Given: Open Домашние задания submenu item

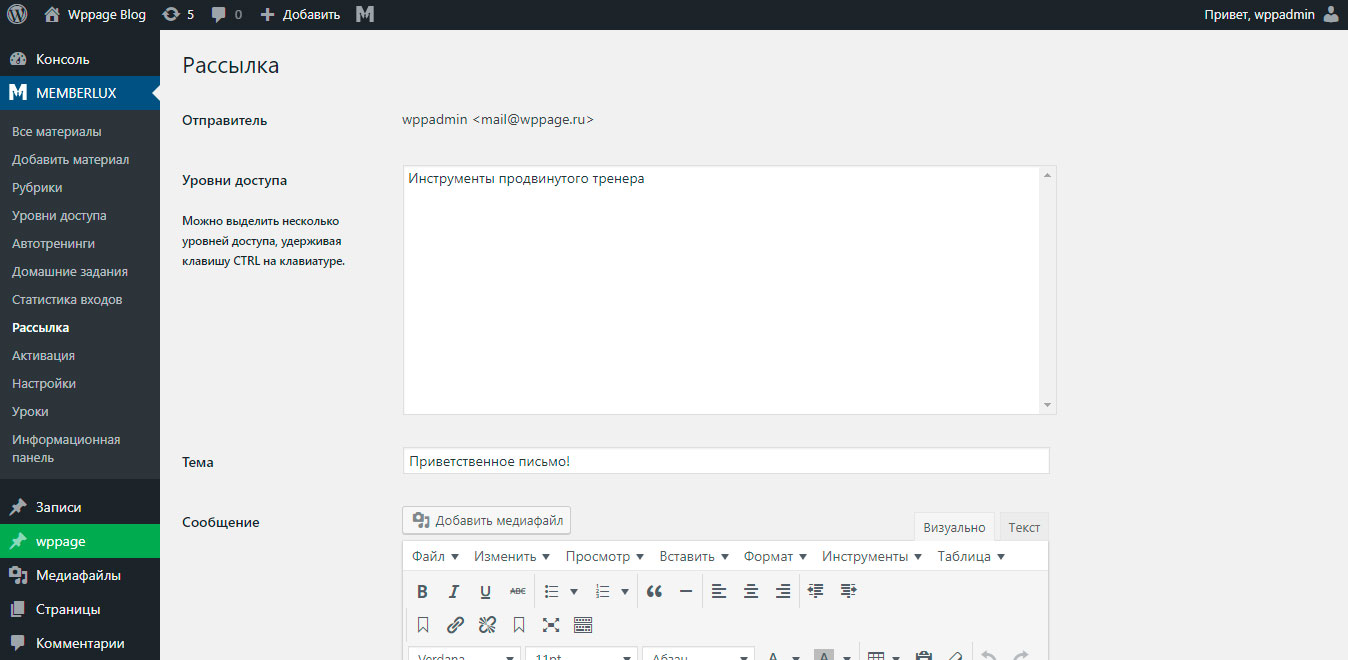Looking at the screenshot, I should [x=70, y=272].
